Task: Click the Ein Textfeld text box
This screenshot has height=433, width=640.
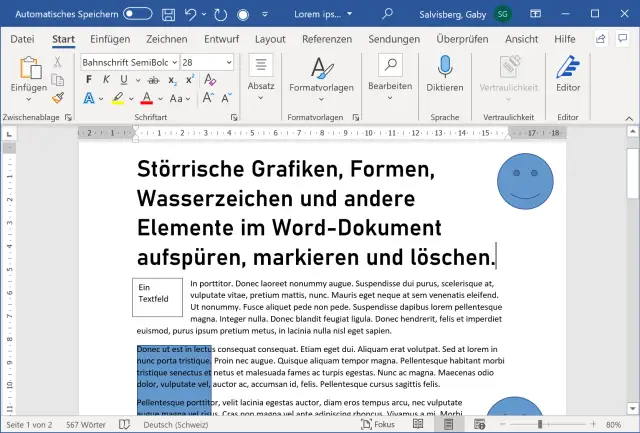Action: click(x=157, y=297)
